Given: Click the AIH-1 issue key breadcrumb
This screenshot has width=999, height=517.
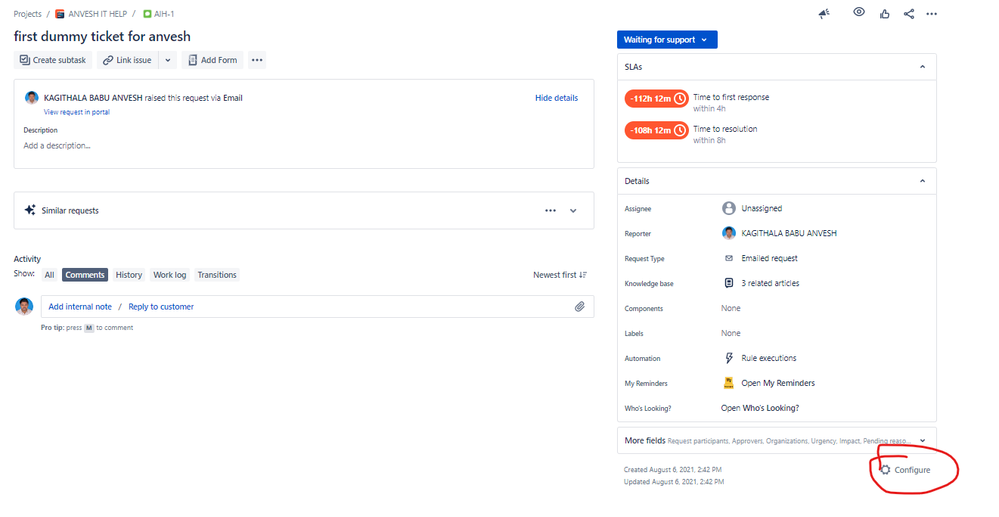Looking at the screenshot, I should [x=164, y=13].
